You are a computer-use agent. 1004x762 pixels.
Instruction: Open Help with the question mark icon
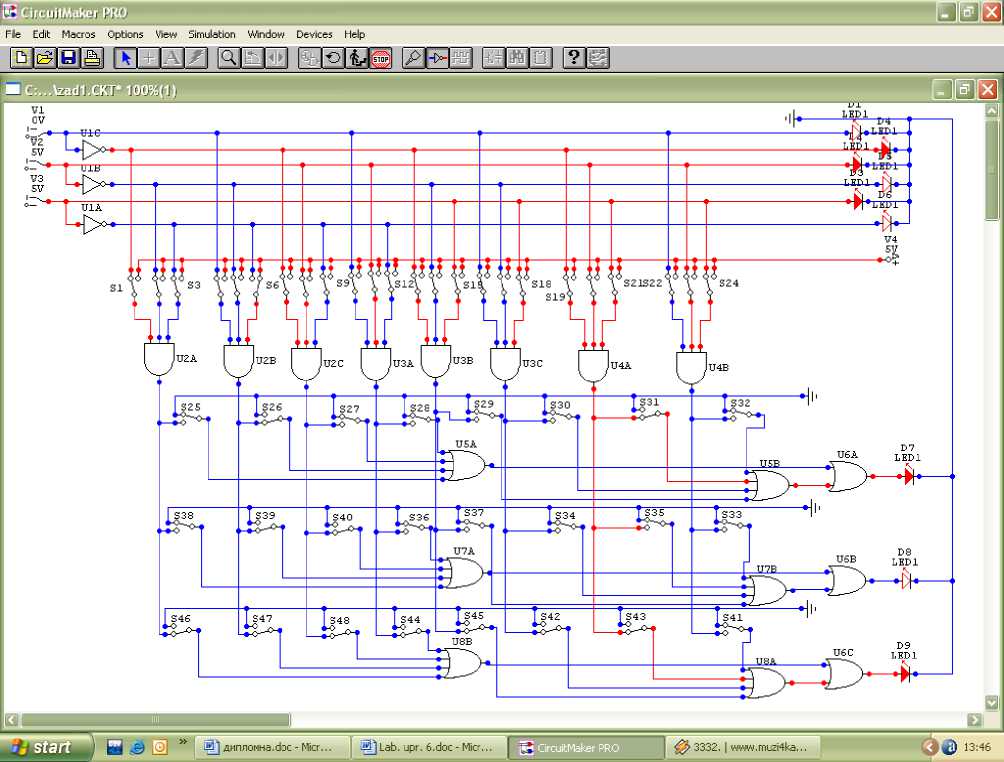[573, 58]
